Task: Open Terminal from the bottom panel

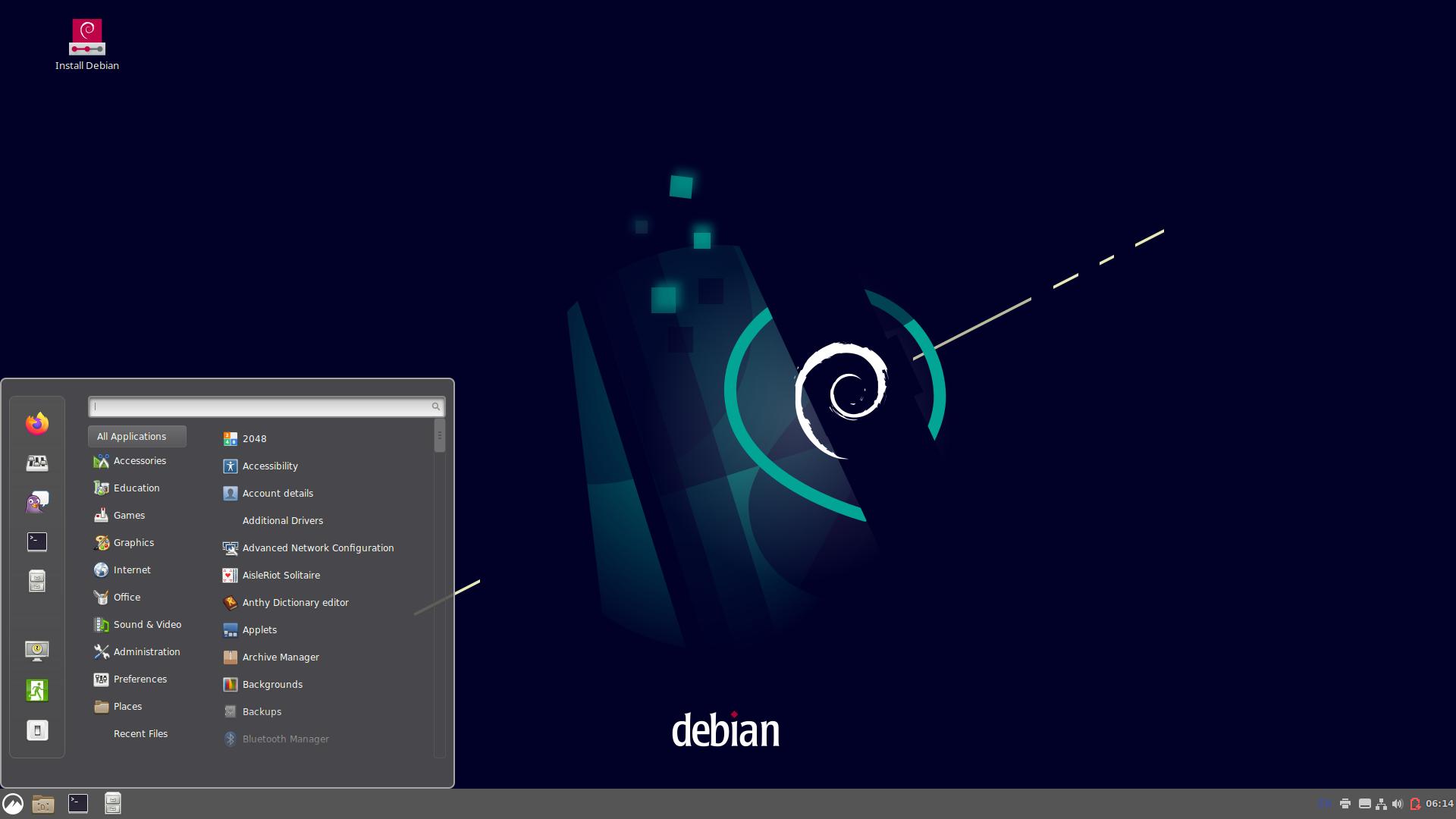Action: (x=78, y=803)
